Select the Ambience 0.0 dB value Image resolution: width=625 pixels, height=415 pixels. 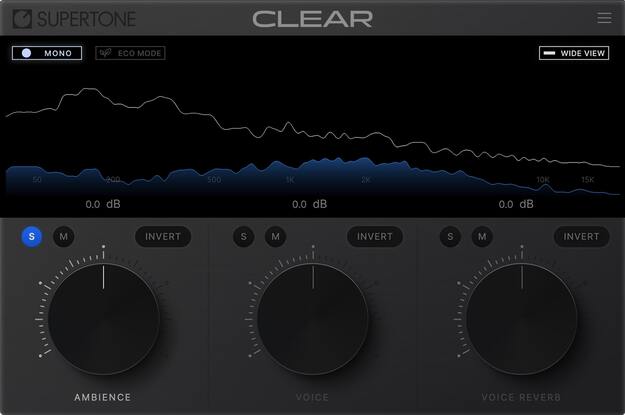(103, 204)
